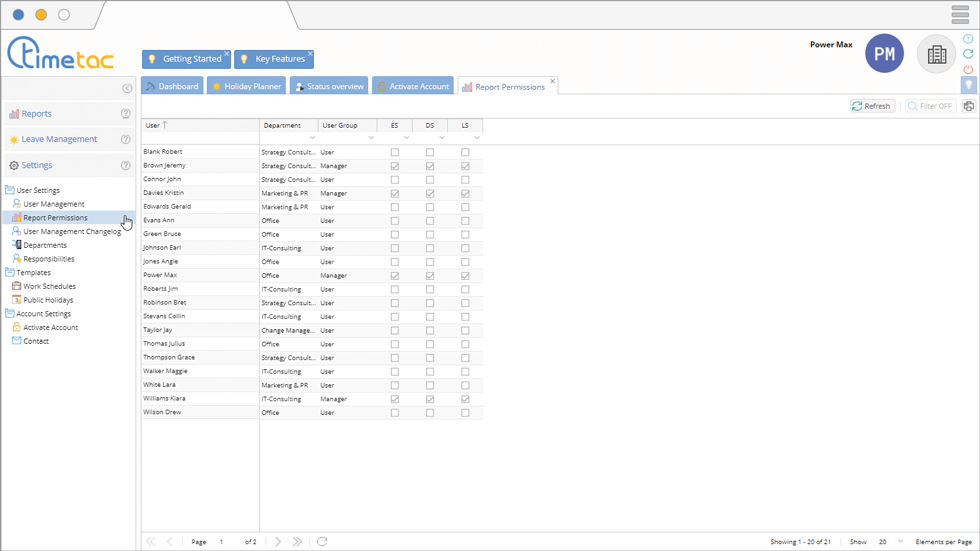980x551 pixels.
Task: Go to the first page of the table
Action: point(151,542)
